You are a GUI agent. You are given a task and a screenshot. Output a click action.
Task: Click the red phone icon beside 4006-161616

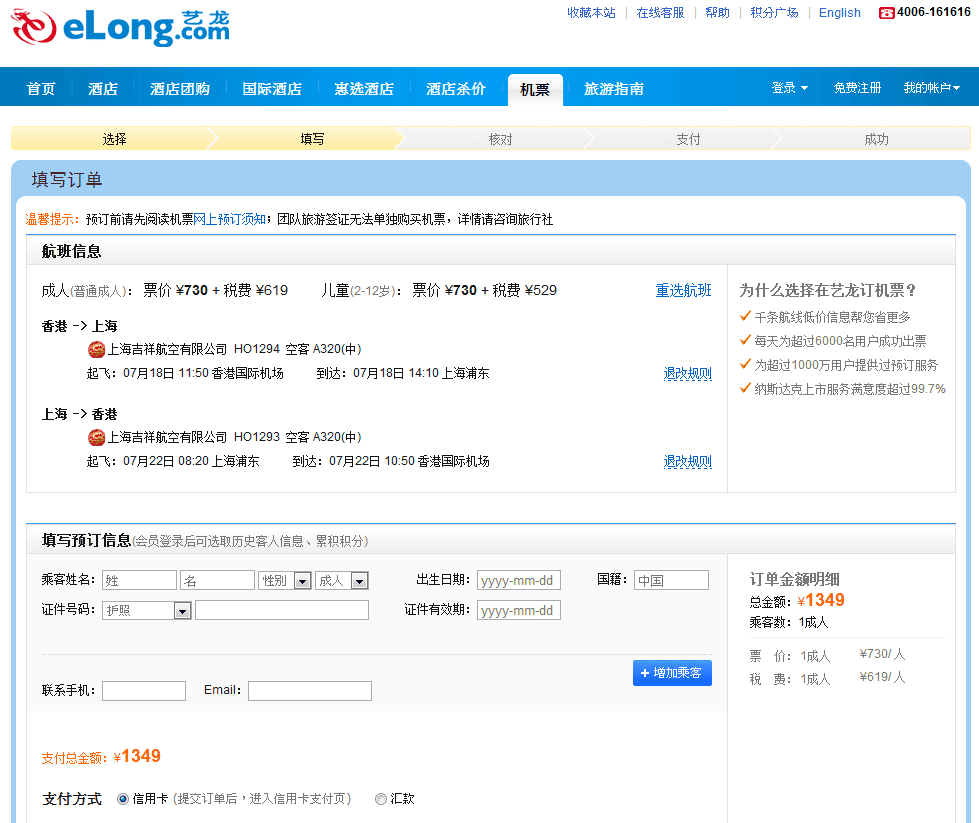coord(886,13)
